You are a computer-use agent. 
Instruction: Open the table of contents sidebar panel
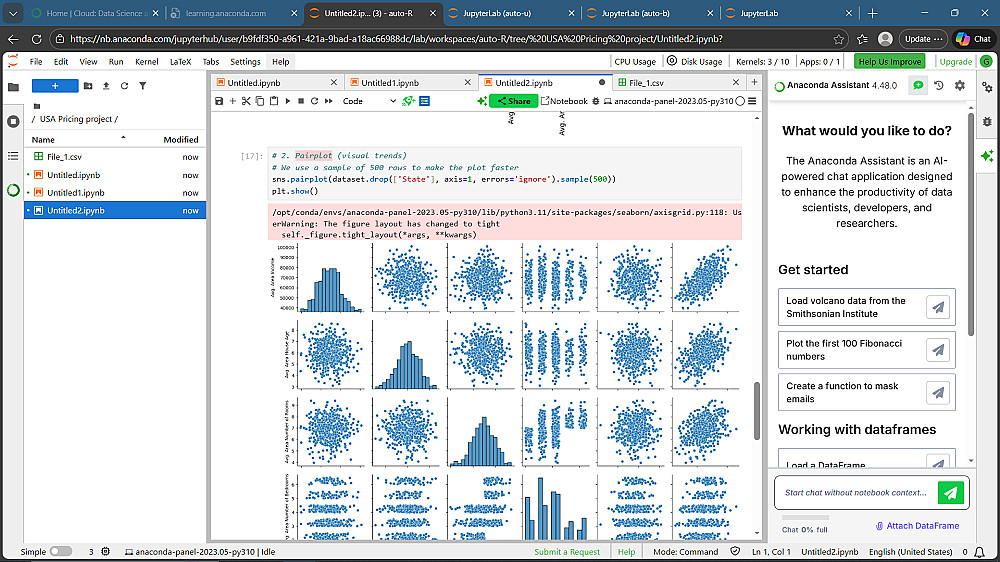13,156
